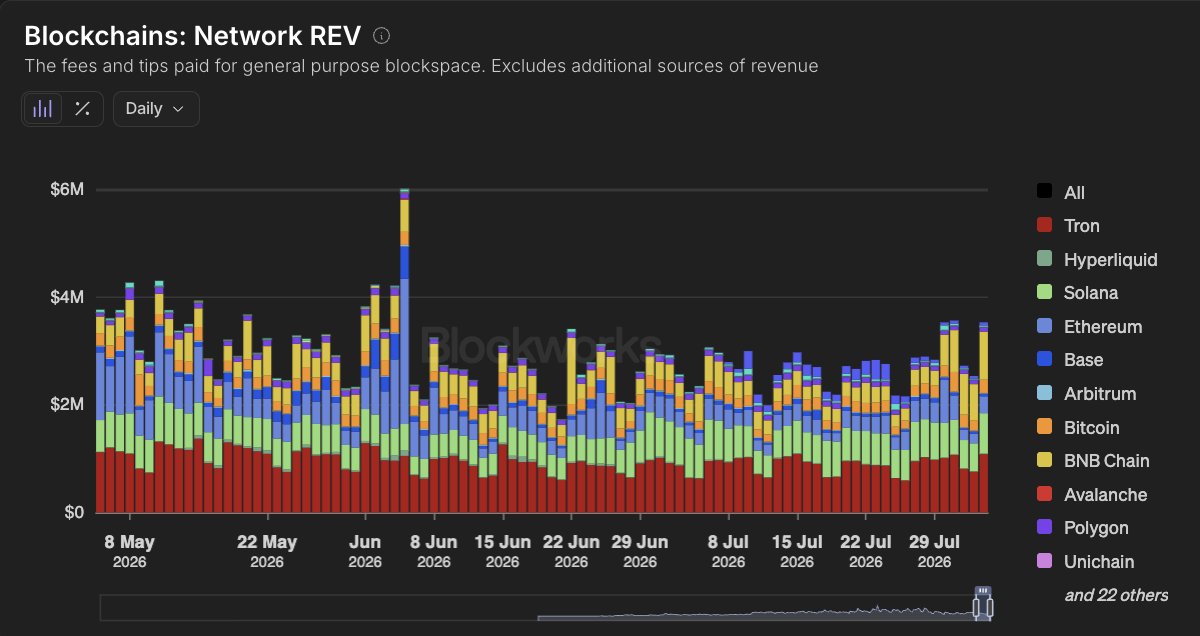
Task: Select the Hyperliquid legend label
Action: click(1111, 260)
